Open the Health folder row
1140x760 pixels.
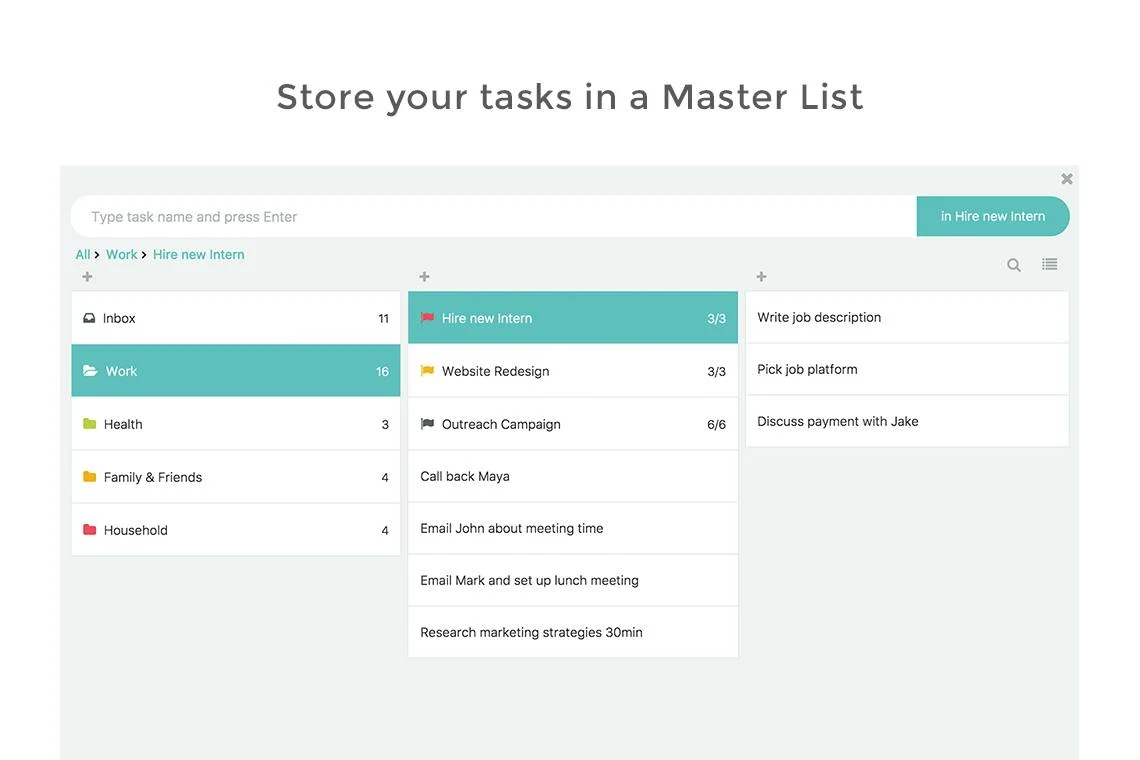coord(236,424)
